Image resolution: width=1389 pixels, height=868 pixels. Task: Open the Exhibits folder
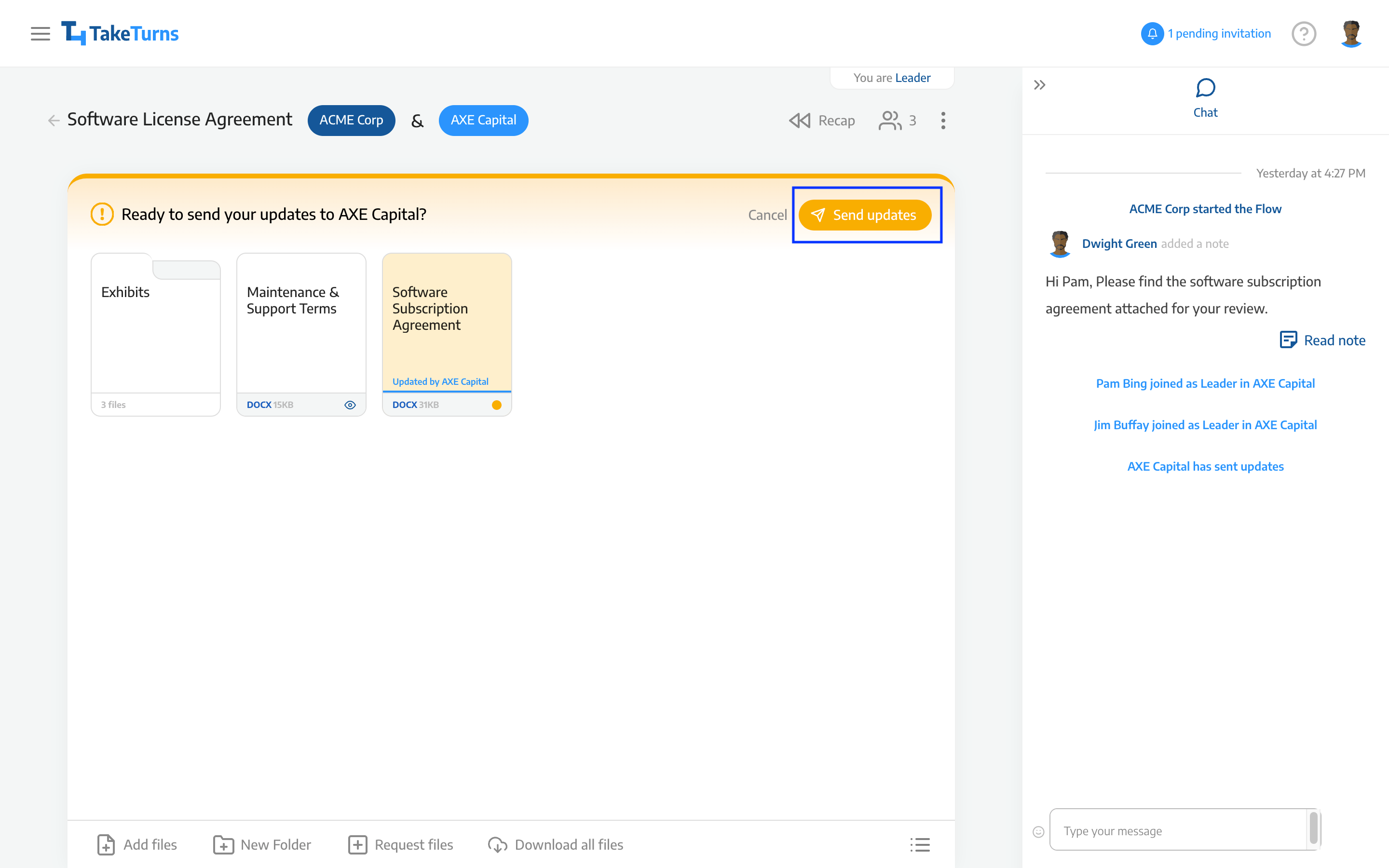[x=156, y=334]
